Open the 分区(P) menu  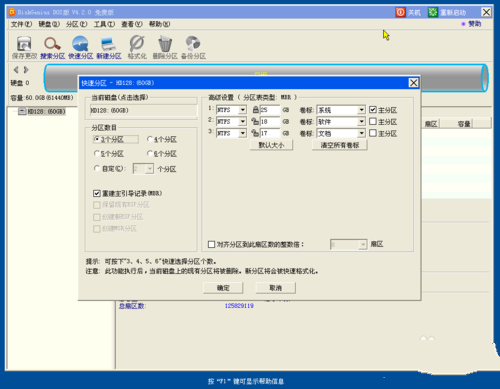(77, 24)
